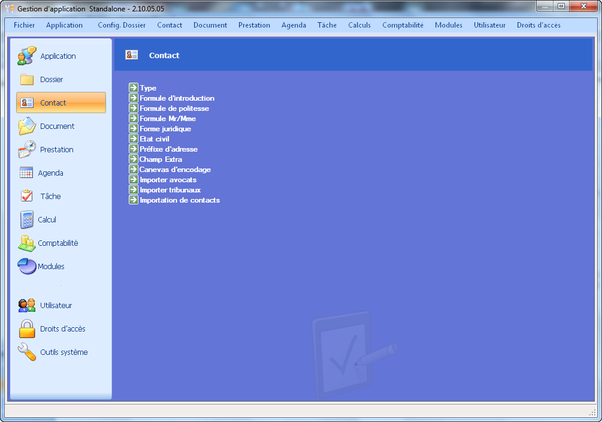602x422 pixels.
Task: Open the Comptabilité menu in menu bar
Action: [x=402, y=24]
